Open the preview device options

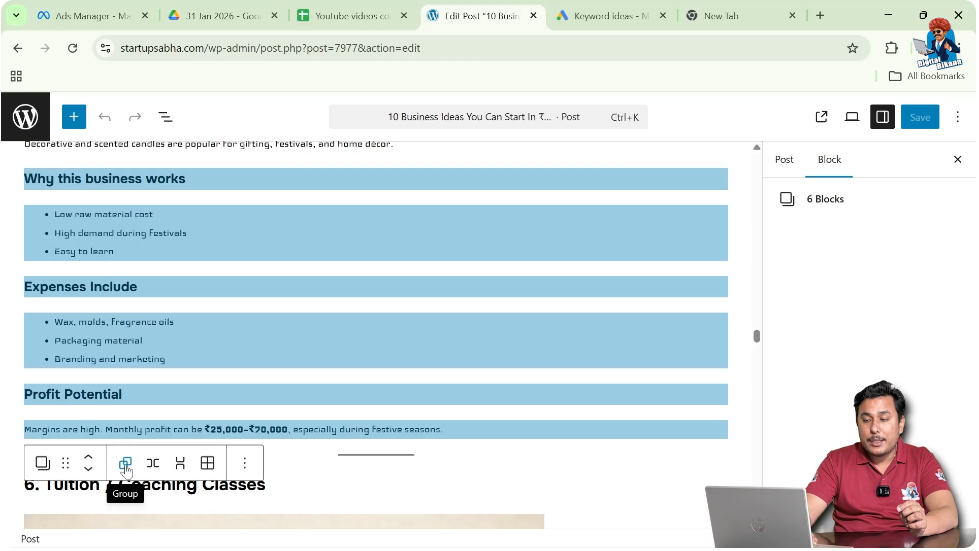coord(852,117)
